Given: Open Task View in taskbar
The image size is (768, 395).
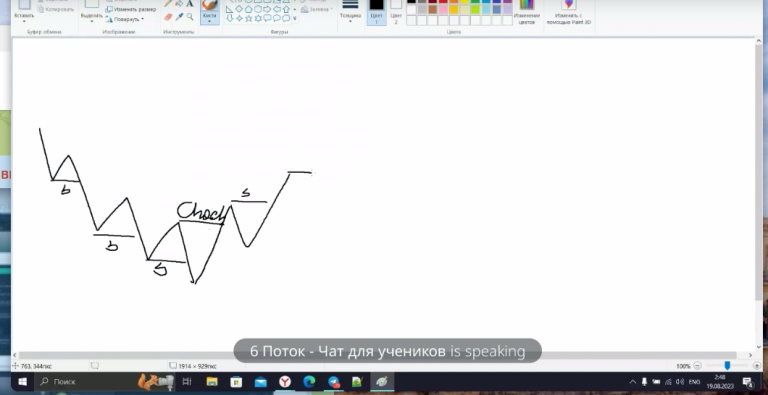Looking at the screenshot, I should (x=187, y=381).
